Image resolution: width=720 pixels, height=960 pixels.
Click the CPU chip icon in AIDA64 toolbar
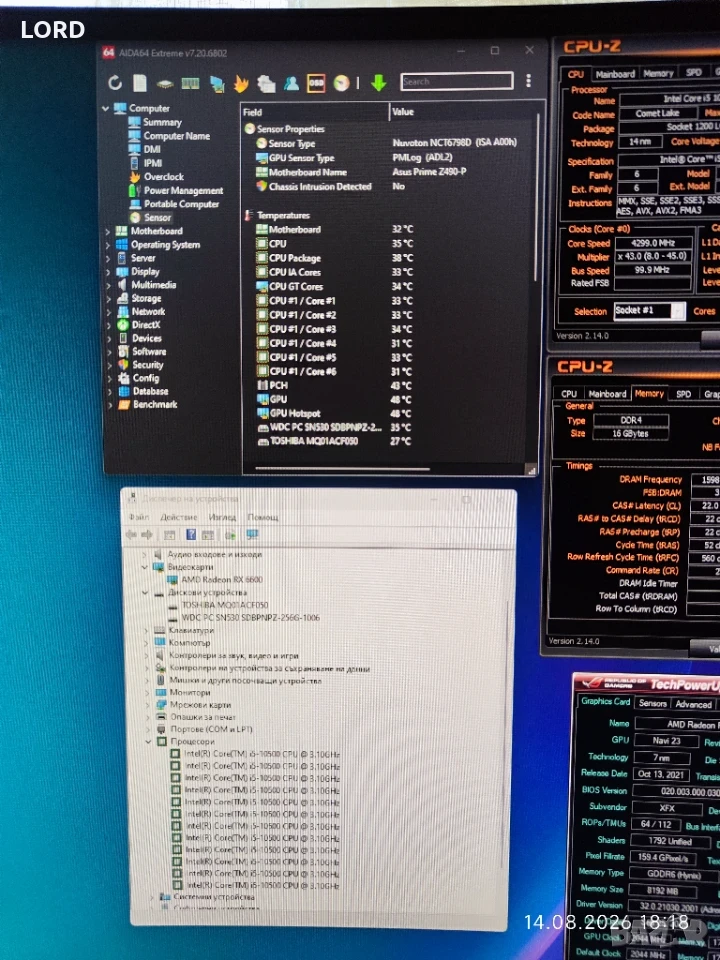pyautogui.click(x=165, y=83)
